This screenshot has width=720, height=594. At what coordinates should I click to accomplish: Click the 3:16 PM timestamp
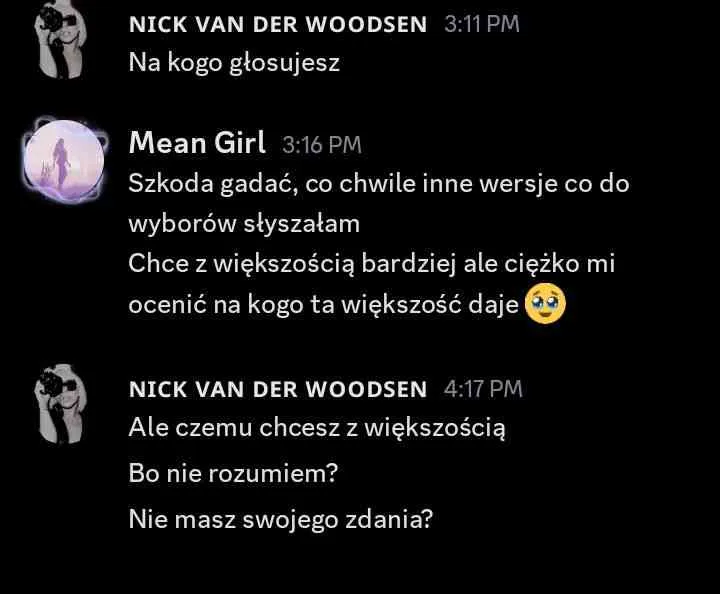(x=322, y=145)
